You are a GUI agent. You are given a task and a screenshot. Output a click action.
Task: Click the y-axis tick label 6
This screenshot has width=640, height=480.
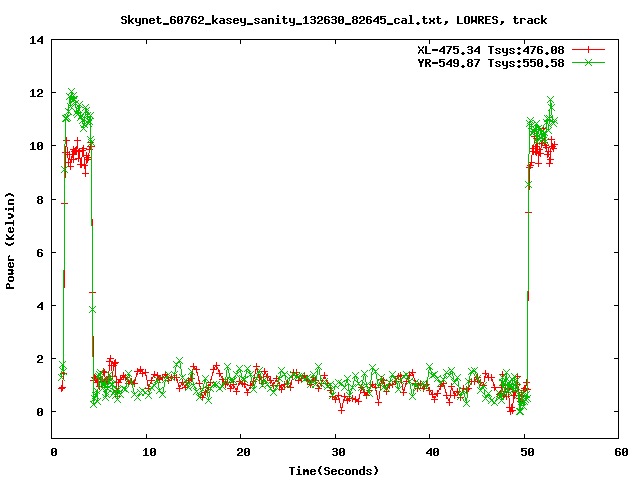coord(40,253)
